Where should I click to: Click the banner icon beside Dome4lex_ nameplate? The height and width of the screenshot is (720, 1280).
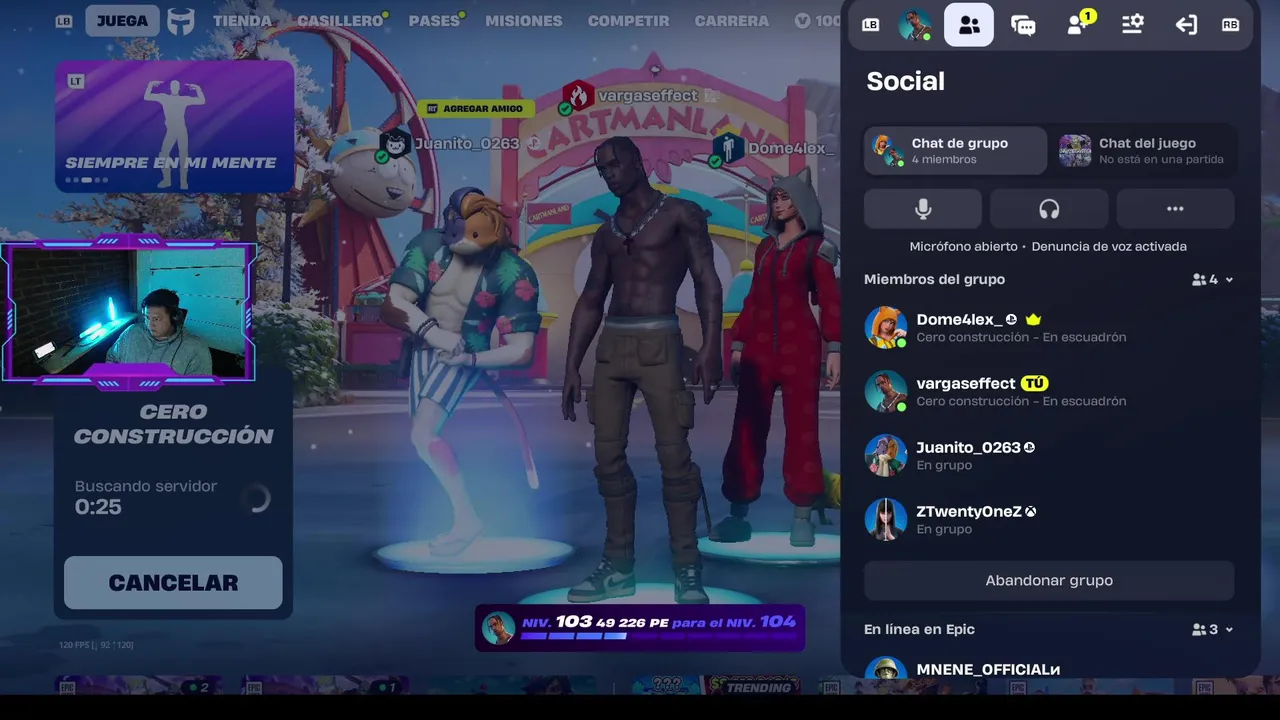pos(728,148)
